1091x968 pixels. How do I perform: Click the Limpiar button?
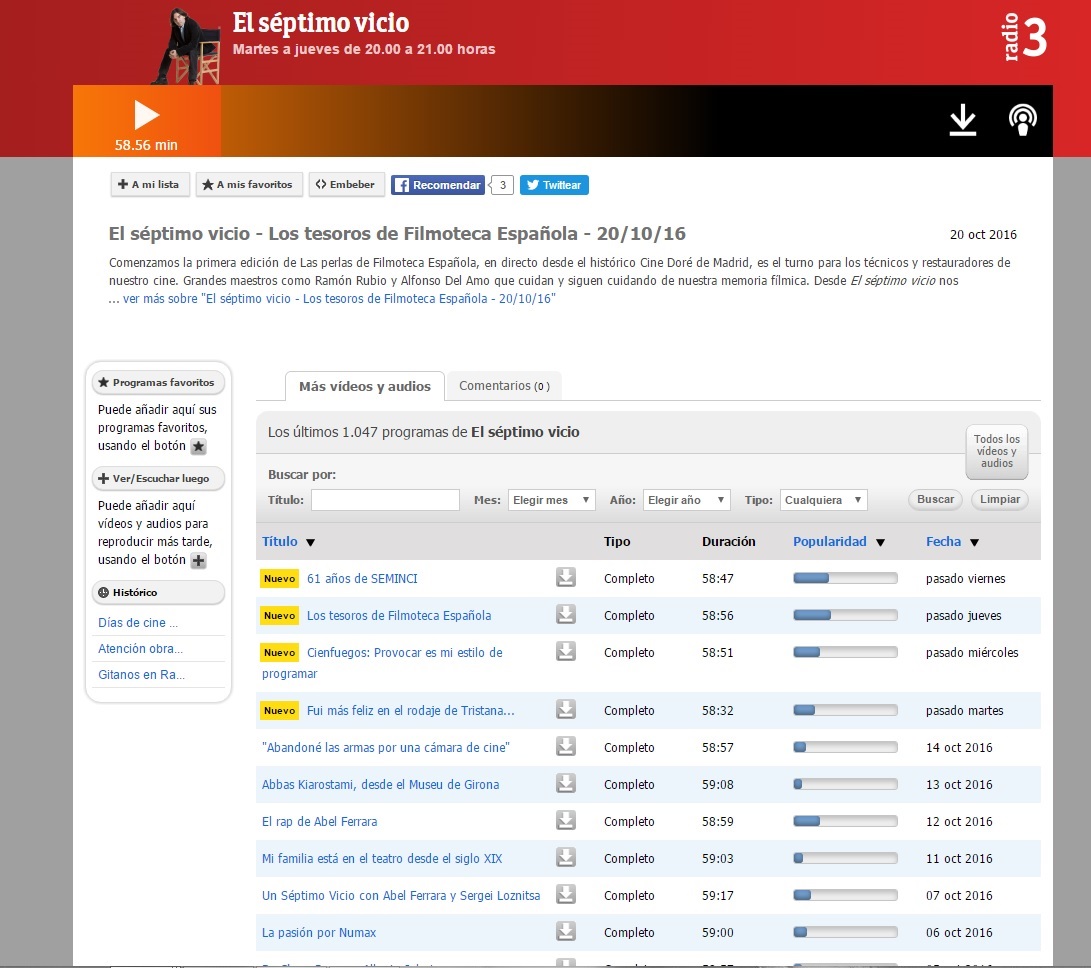tap(1000, 499)
